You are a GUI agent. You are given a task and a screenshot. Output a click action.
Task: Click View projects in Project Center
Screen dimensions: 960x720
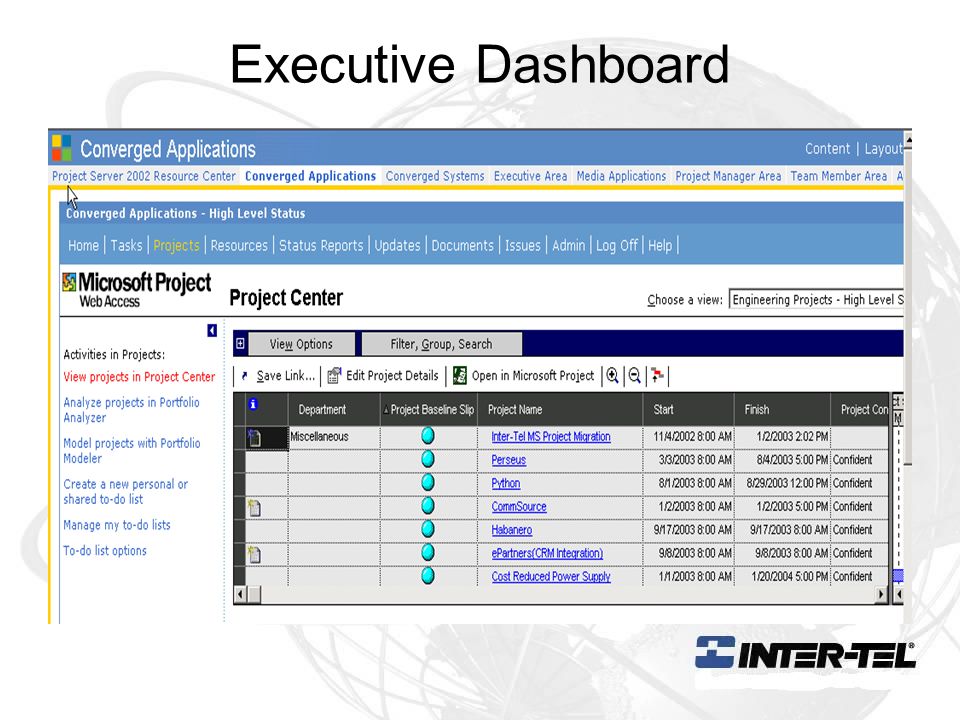pyautogui.click(x=139, y=377)
